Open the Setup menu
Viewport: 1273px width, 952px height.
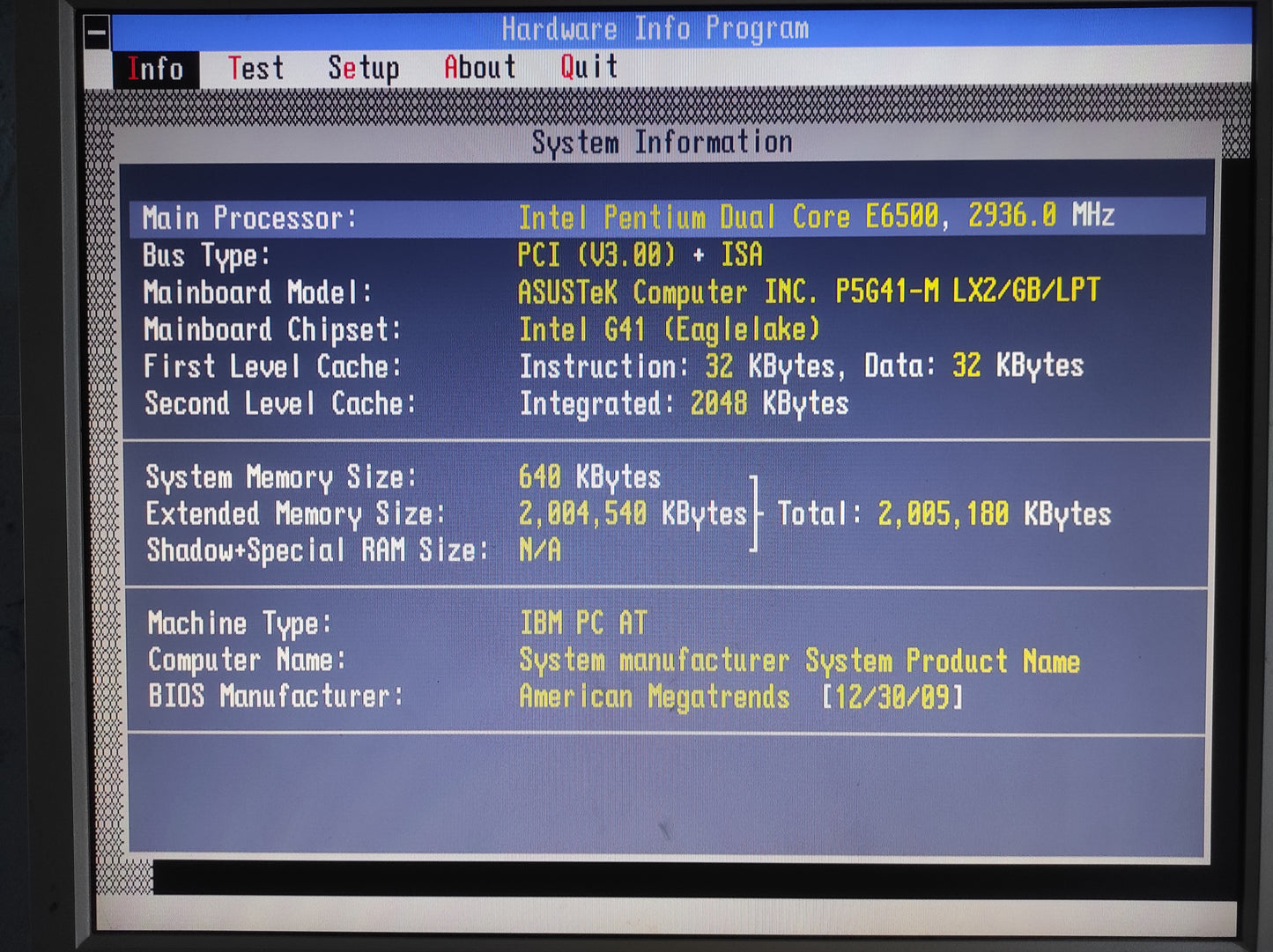(363, 69)
